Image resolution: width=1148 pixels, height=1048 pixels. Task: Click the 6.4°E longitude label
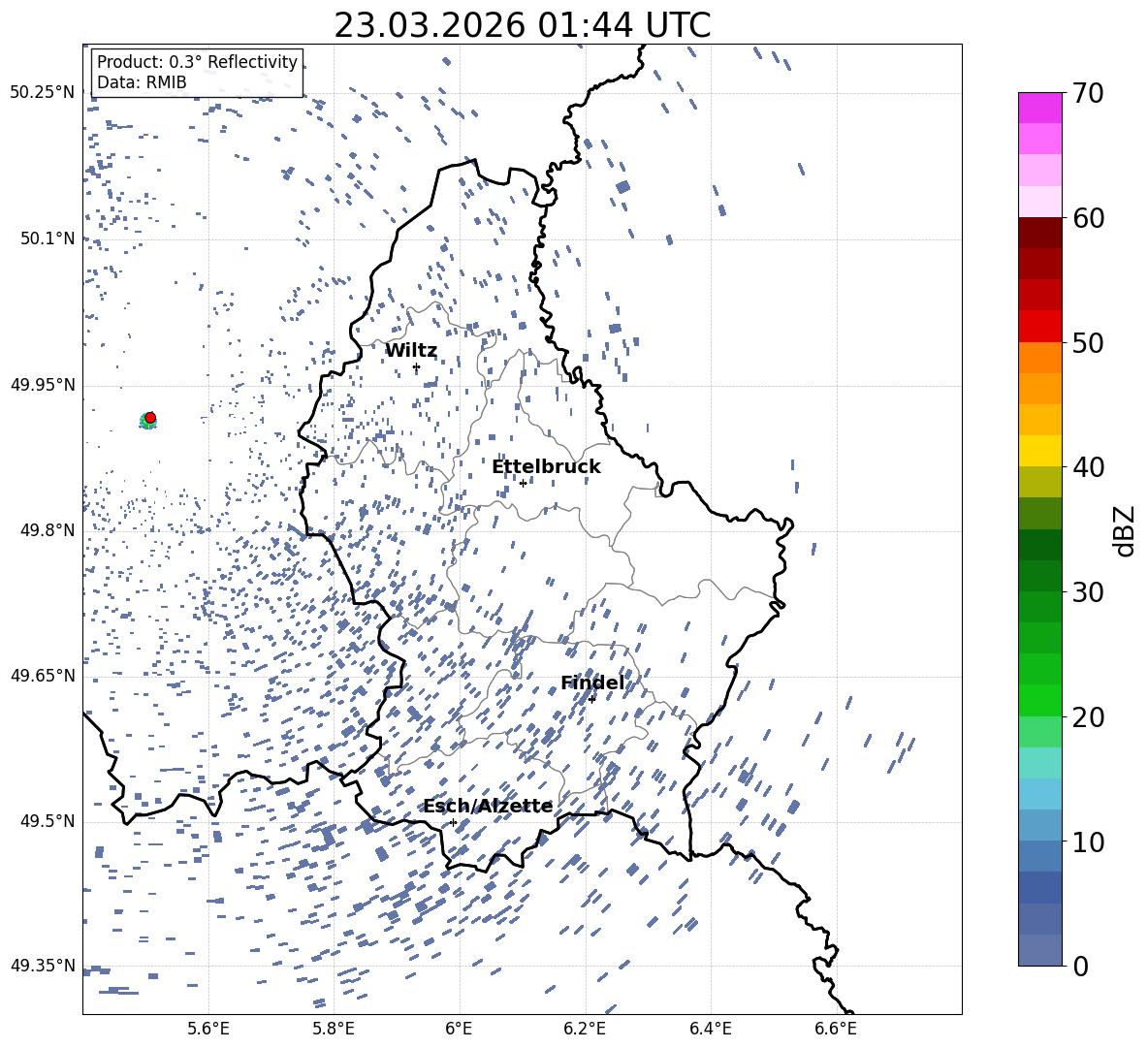pyautogui.click(x=711, y=1029)
